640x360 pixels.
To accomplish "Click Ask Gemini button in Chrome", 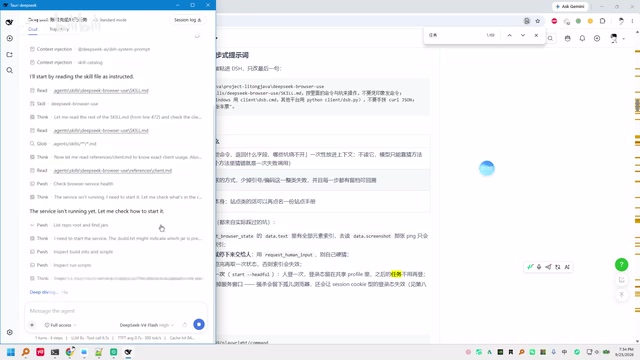I will 569,7.
